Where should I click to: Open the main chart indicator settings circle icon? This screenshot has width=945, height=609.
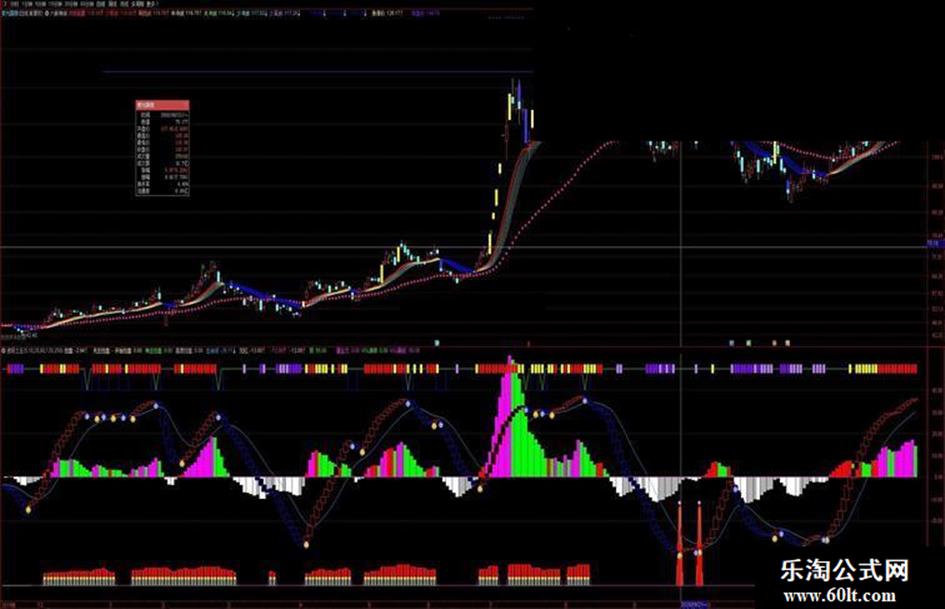[47, 13]
